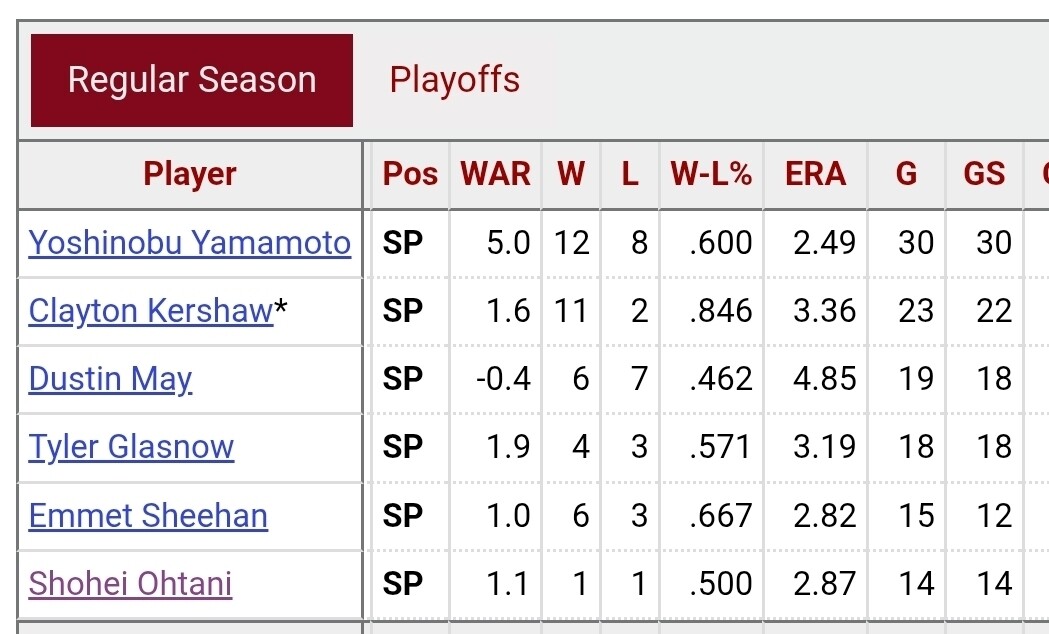Sort table by Player column header
1049x634 pixels.
click(190, 174)
